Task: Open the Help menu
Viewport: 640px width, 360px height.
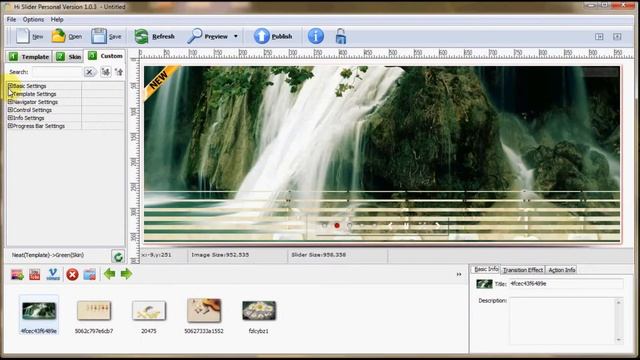Action: tap(57, 19)
